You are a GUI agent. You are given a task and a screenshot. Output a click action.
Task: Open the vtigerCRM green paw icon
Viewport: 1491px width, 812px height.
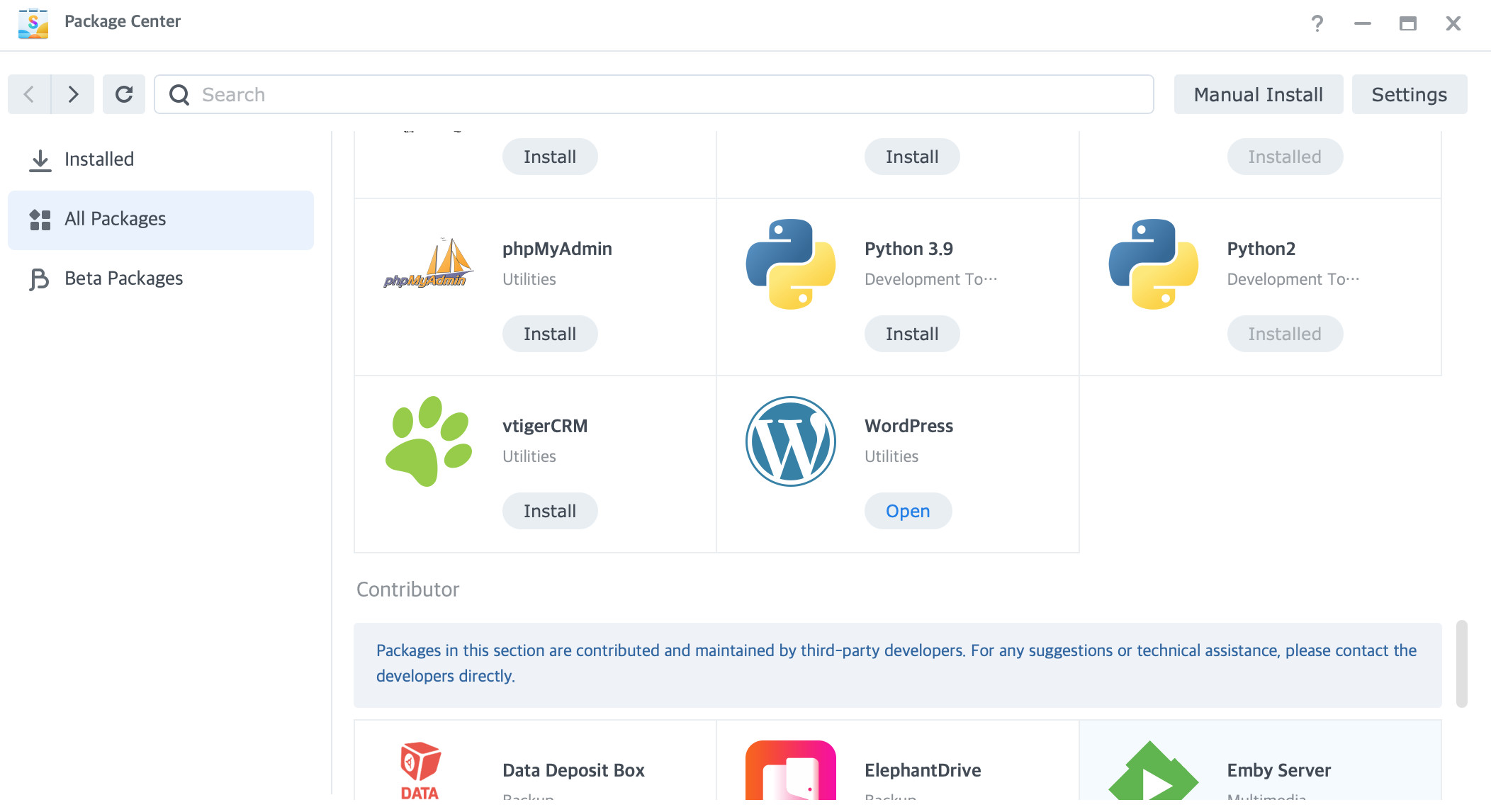point(428,441)
